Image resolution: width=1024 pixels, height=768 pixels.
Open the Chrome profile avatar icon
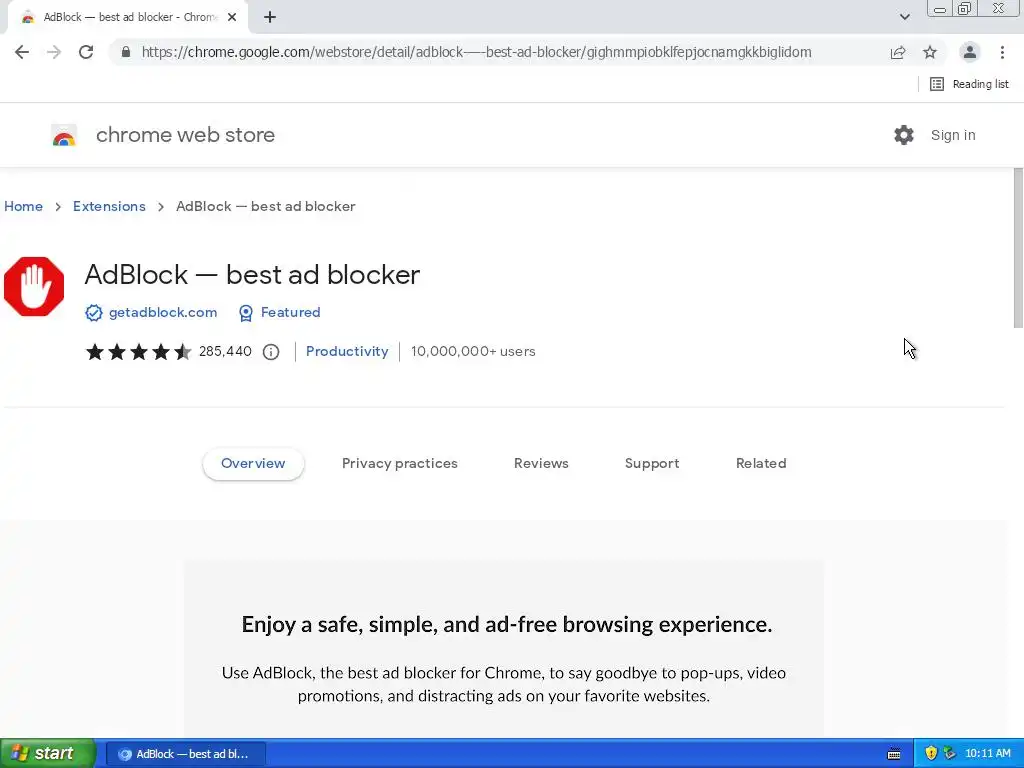coord(969,52)
